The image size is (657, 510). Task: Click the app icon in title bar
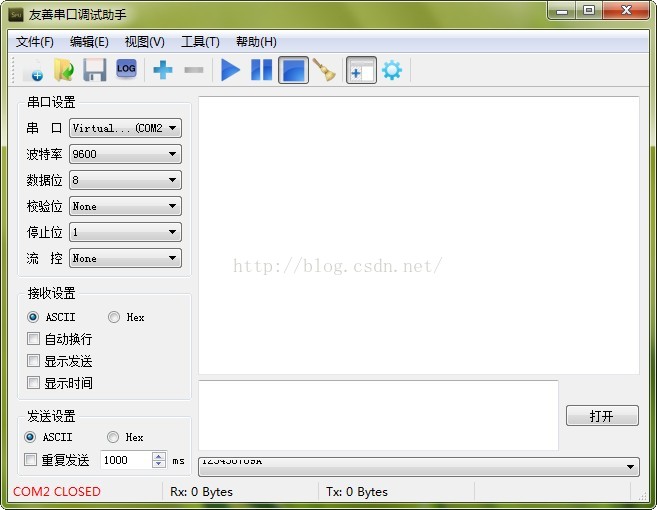(16, 15)
